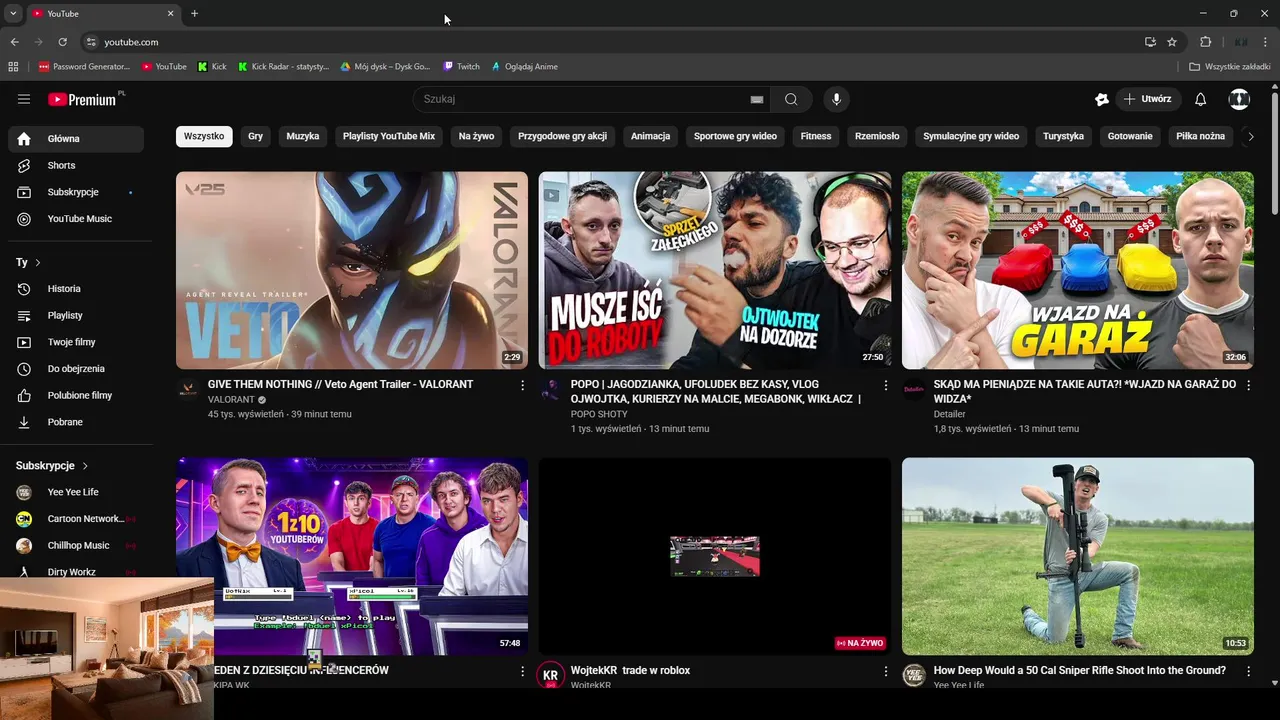The height and width of the screenshot is (720, 1280).
Task: Open Subskrypcje in the sidebar
Action: tap(76, 192)
